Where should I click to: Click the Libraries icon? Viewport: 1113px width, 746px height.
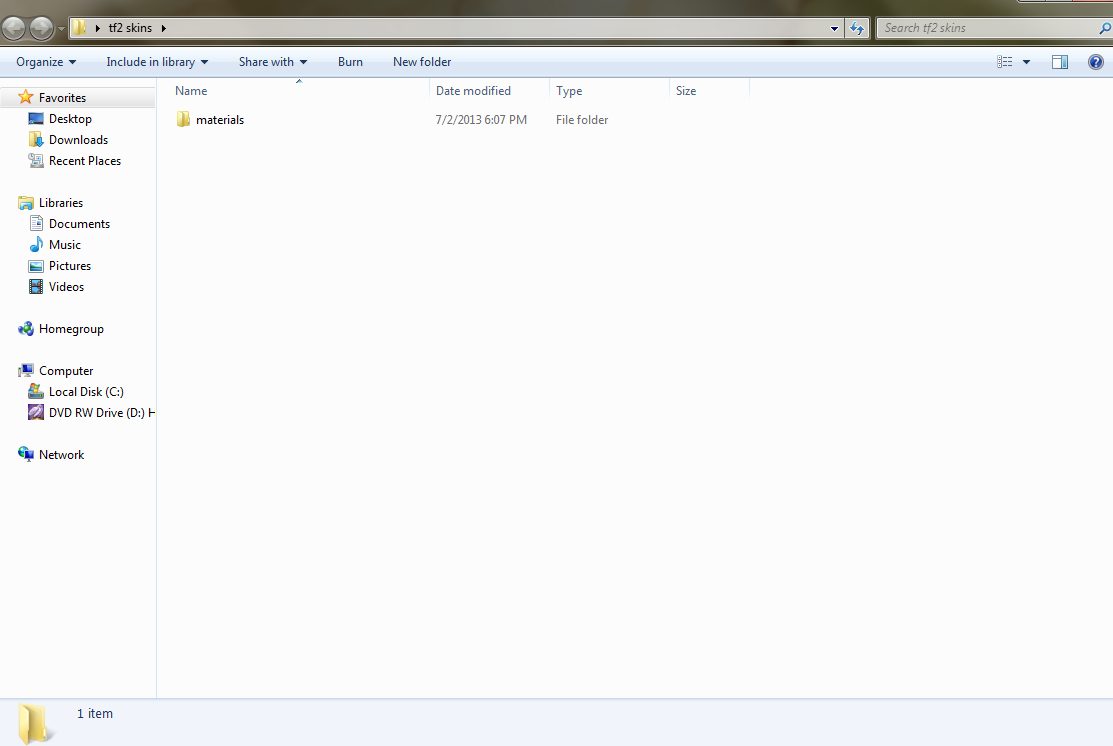(26, 203)
